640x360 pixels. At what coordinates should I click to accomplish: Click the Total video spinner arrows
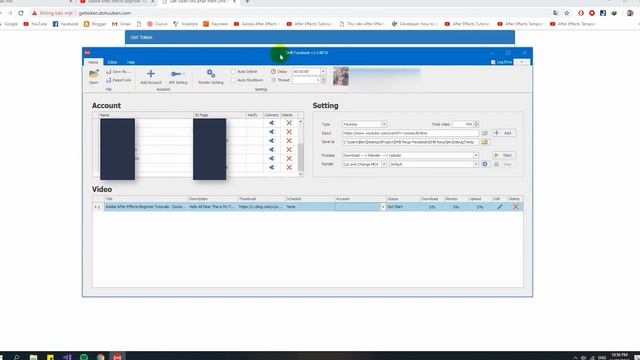[x=476, y=124]
